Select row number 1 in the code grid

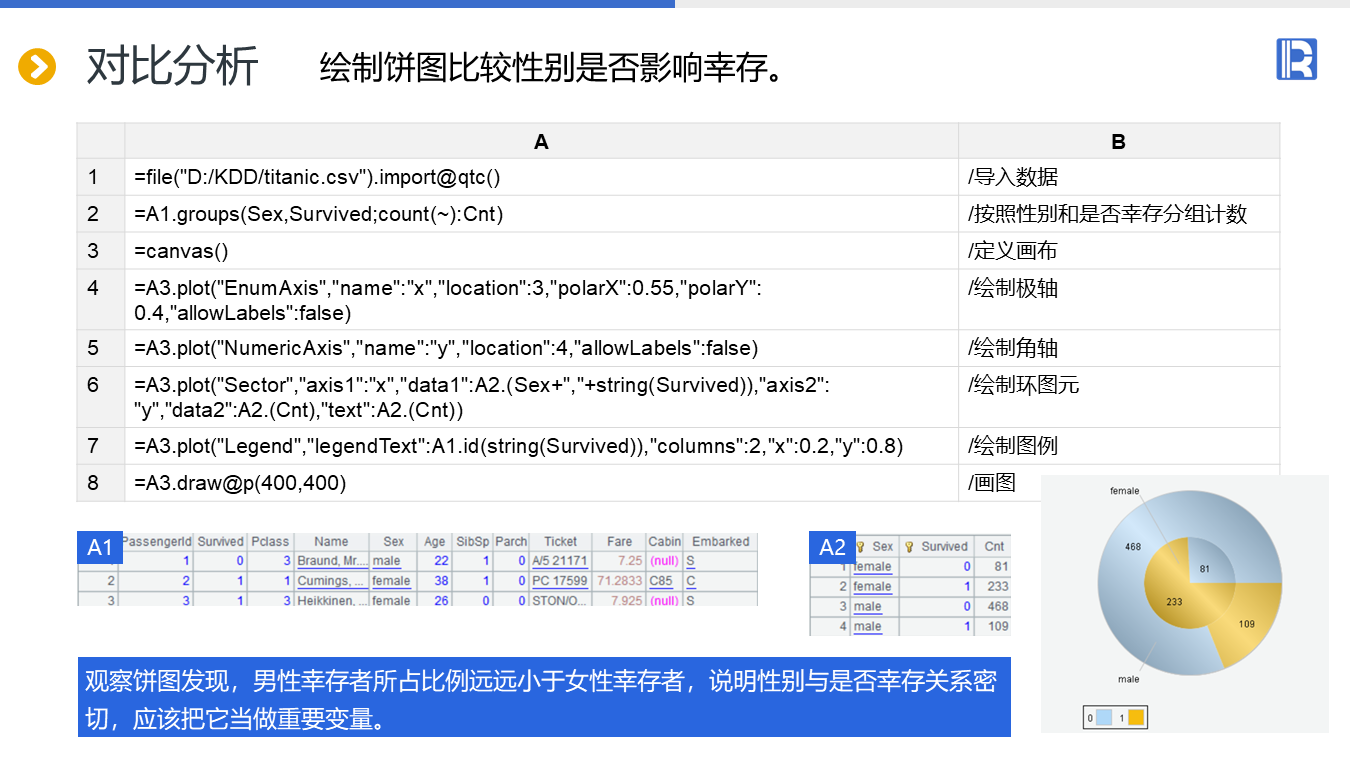[x=101, y=177]
